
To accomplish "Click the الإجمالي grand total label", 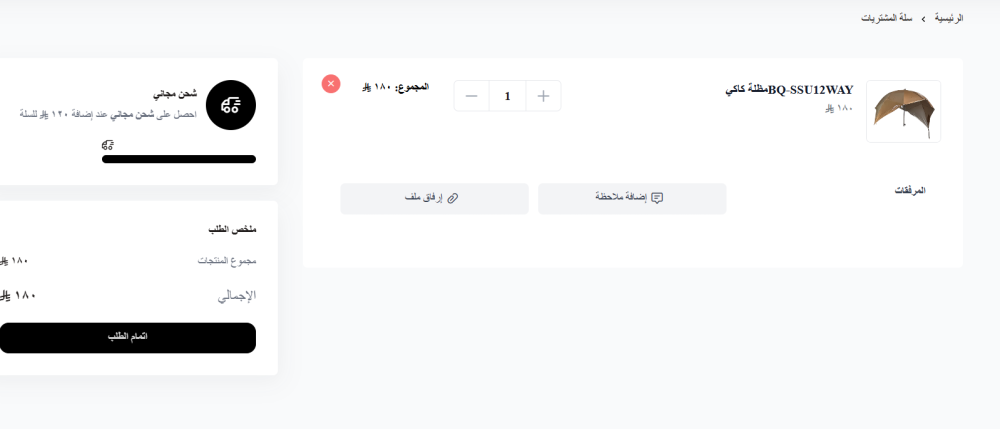I will pyautogui.click(x=237, y=296).
